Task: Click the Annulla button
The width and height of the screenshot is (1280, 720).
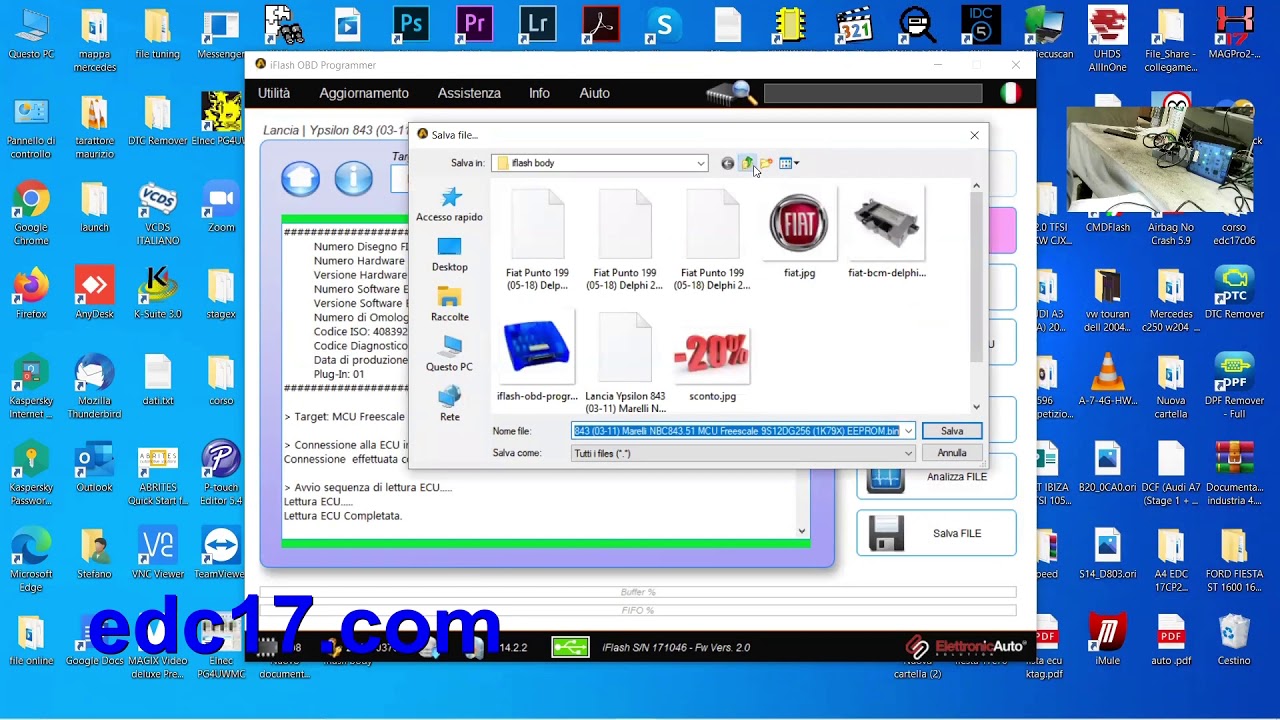Action: pyautogui.click(x=951, y=453)
